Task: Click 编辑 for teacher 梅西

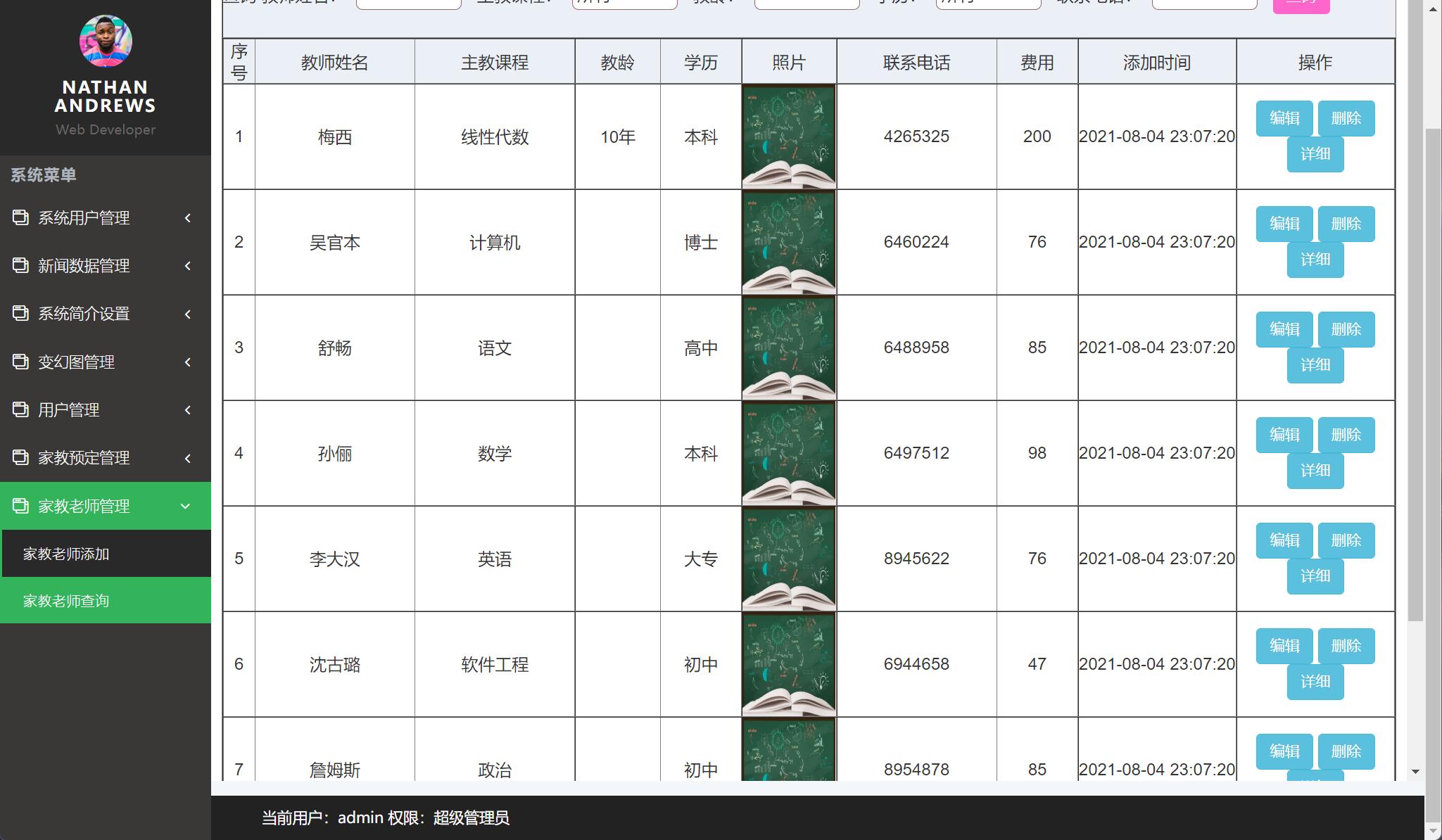Action: (x=1283, y=118)
